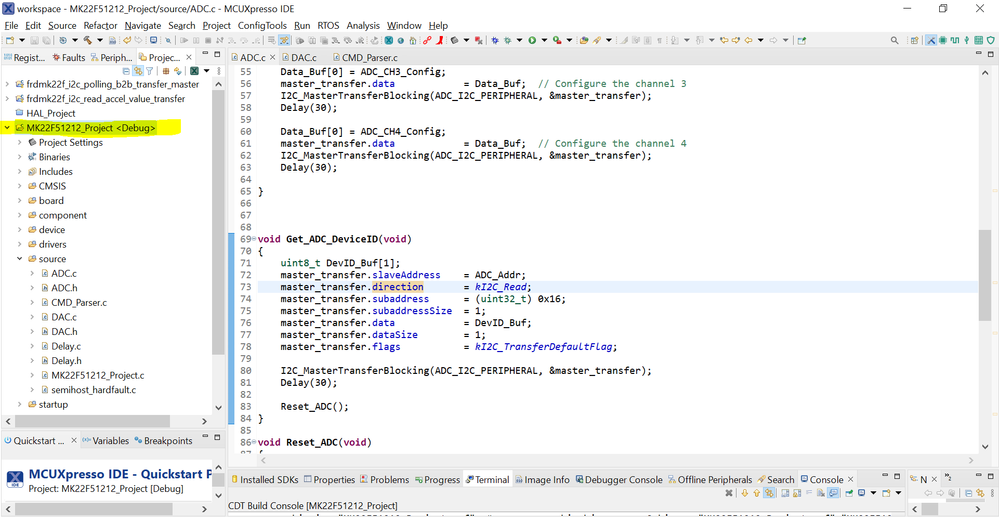Click the globe toolbar icon

coord(400,40)
